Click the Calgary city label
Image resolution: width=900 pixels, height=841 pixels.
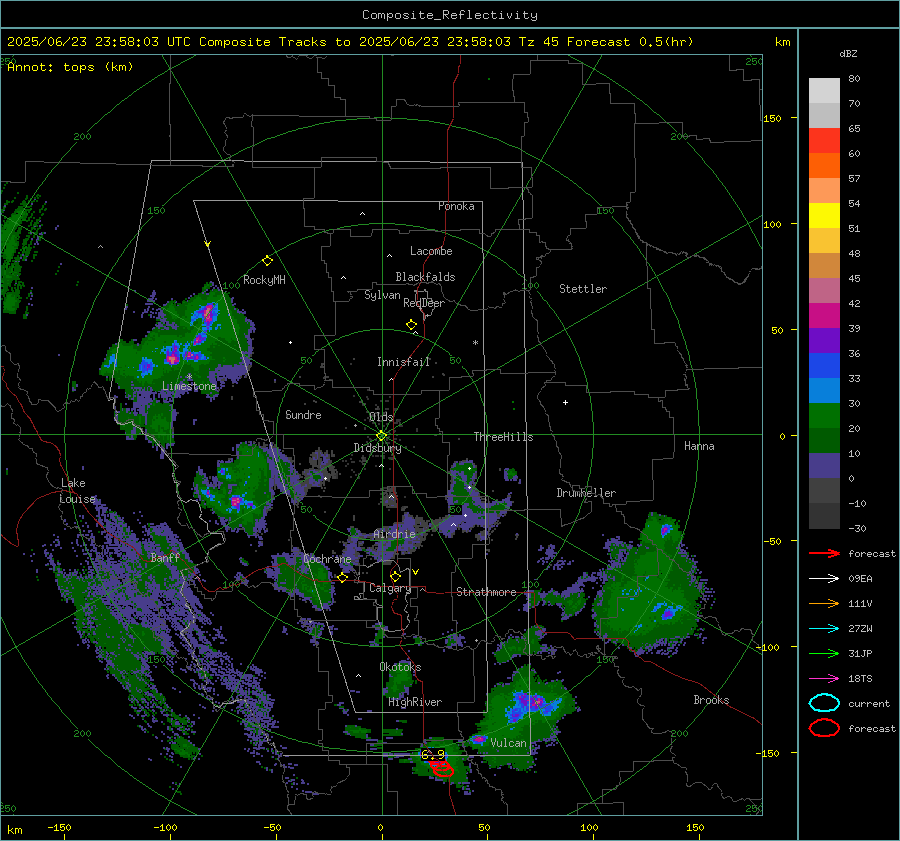click(390, 588)
